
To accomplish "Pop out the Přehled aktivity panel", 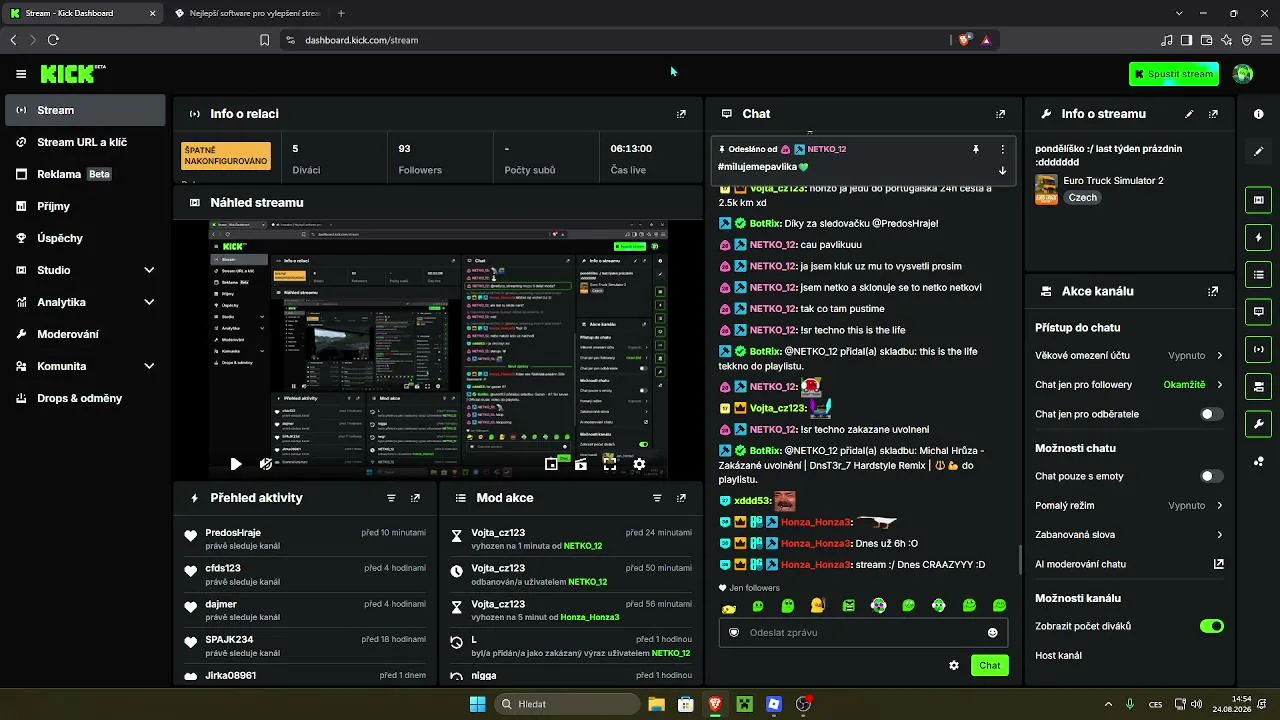I will pos(415,498).
